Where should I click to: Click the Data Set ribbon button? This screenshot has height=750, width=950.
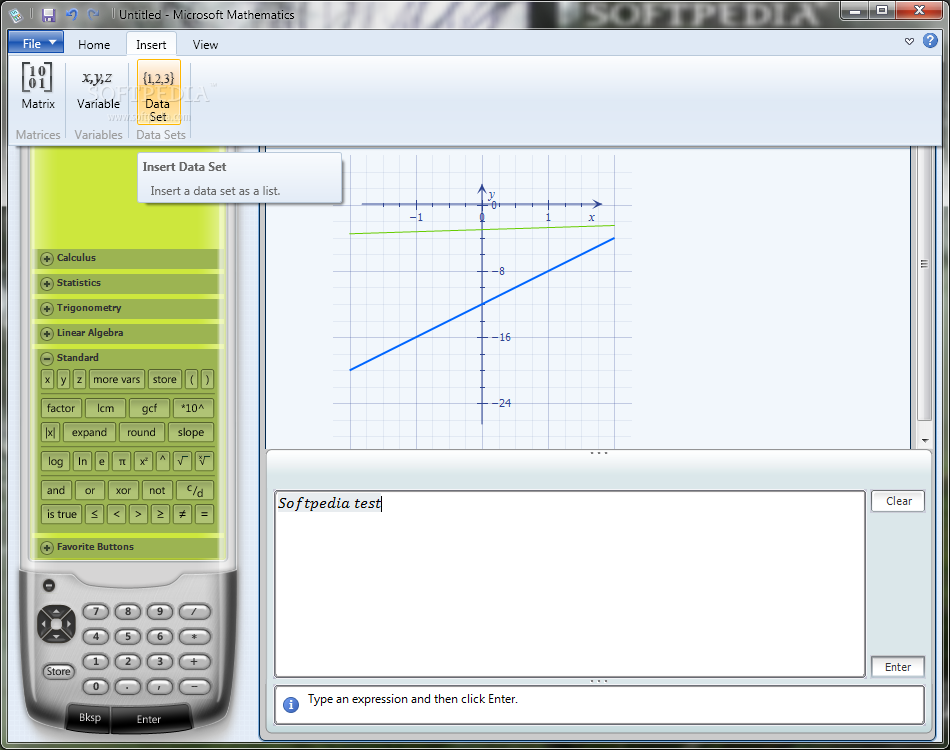[x=159, y=91]
